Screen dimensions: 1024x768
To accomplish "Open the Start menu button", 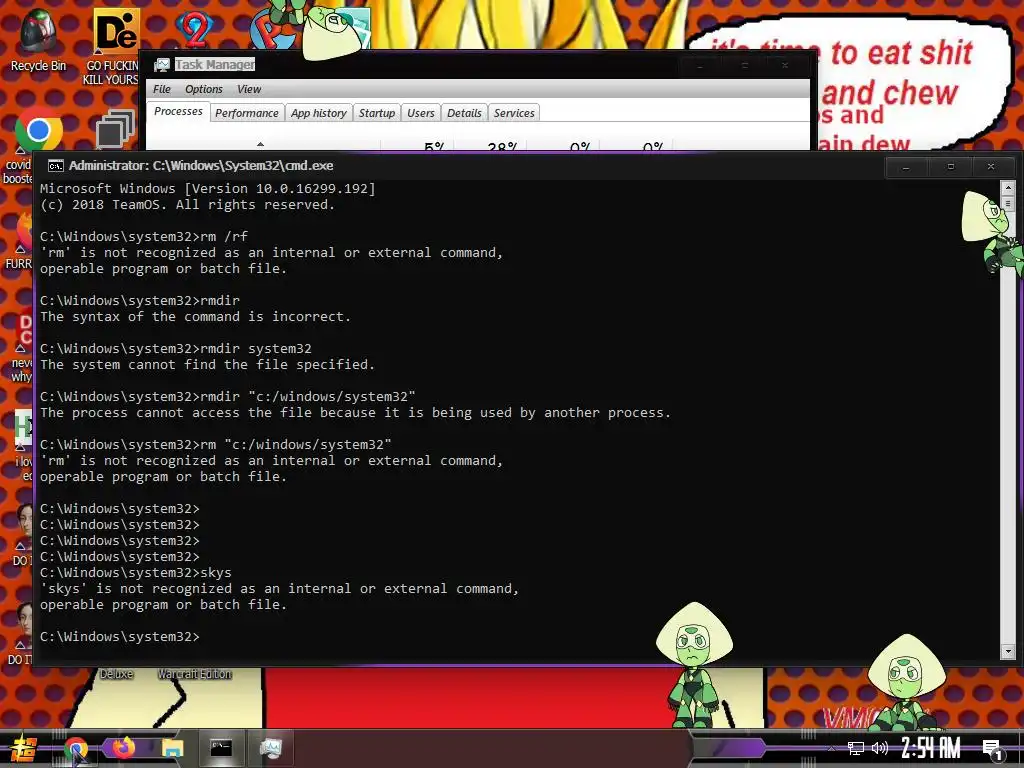I will [23, 748].
